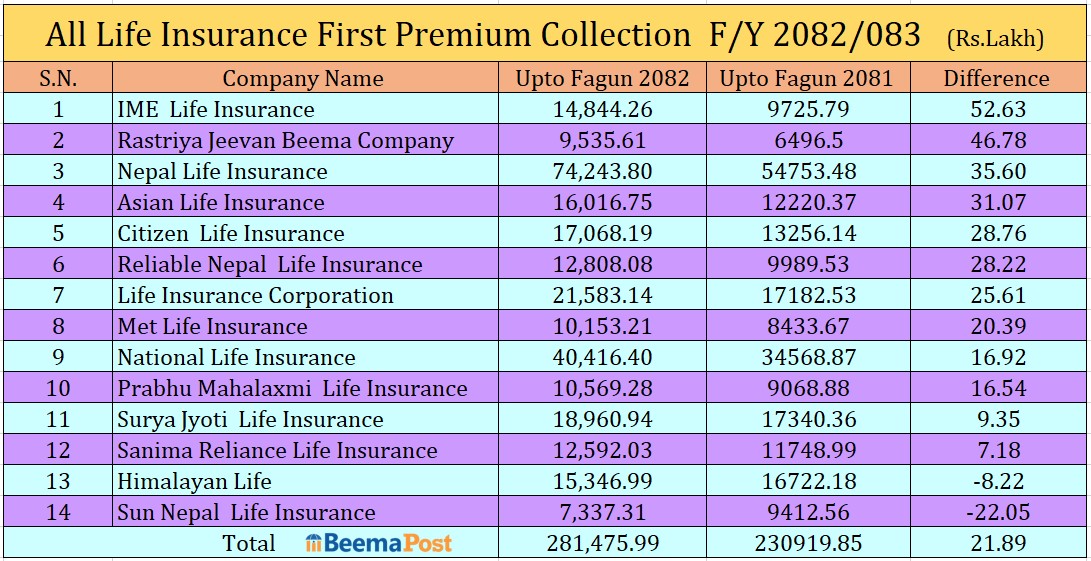This screenshot has height=561, width=1091.
Task: Click the BeemaPost logo in the Total row
Action: [x=379, y=543]
